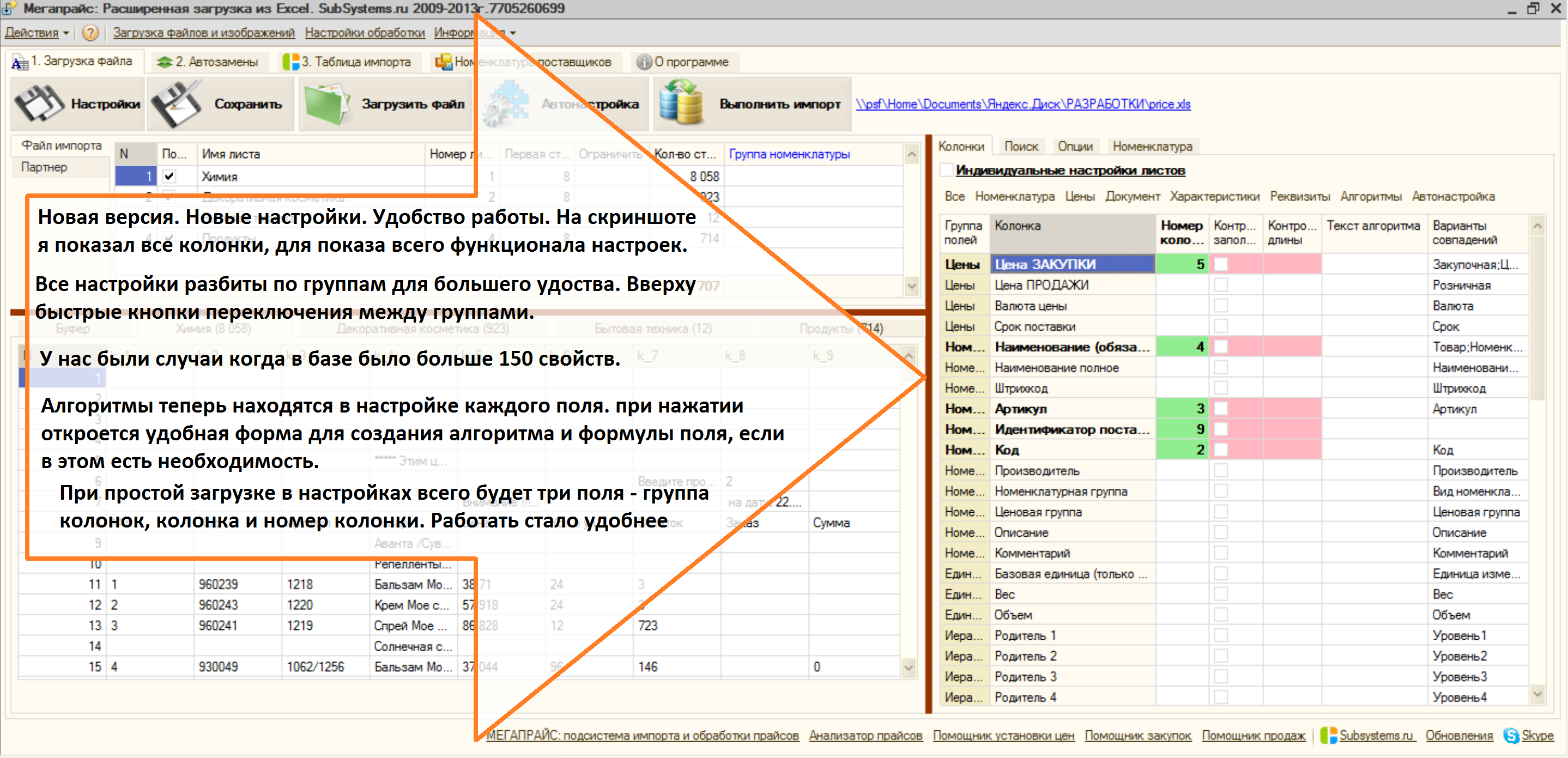This screenshot has width=1568, height=758.
Task: Switch to the 2. Автозамены tab
Action: pyautogui.click(x=209, y=62)
